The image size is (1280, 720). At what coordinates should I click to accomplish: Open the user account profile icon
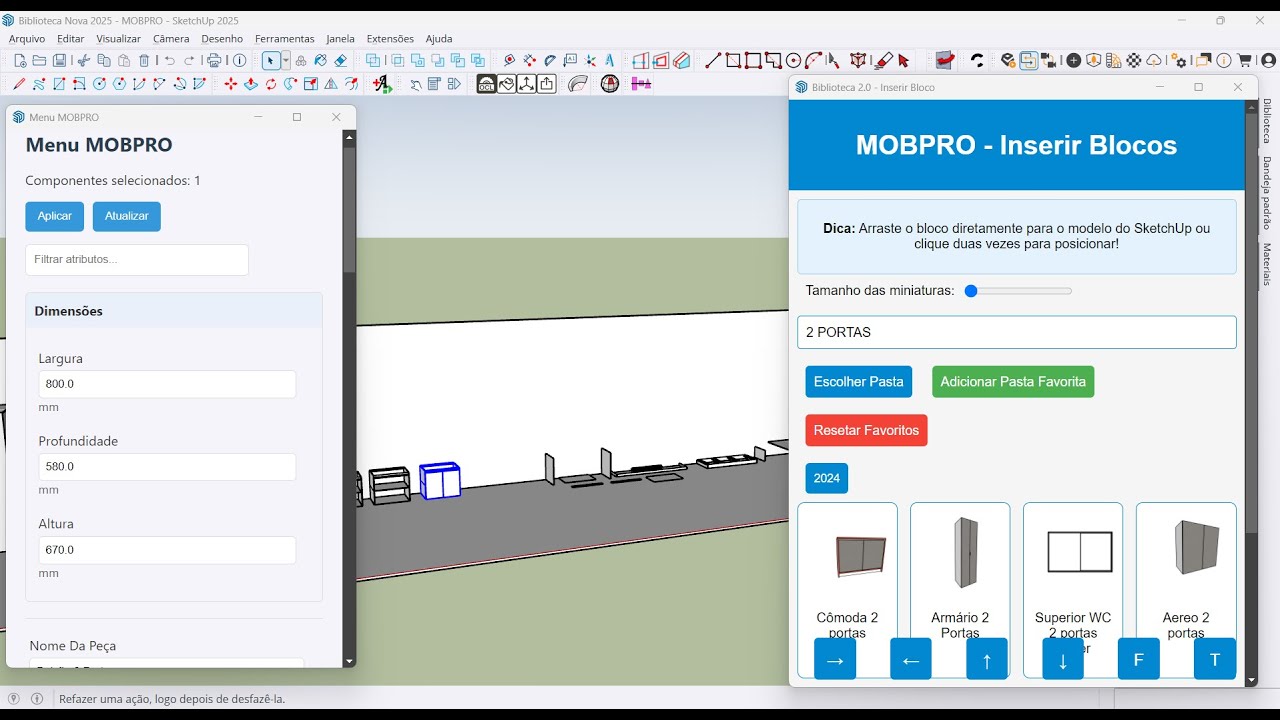click(1268, 60)
